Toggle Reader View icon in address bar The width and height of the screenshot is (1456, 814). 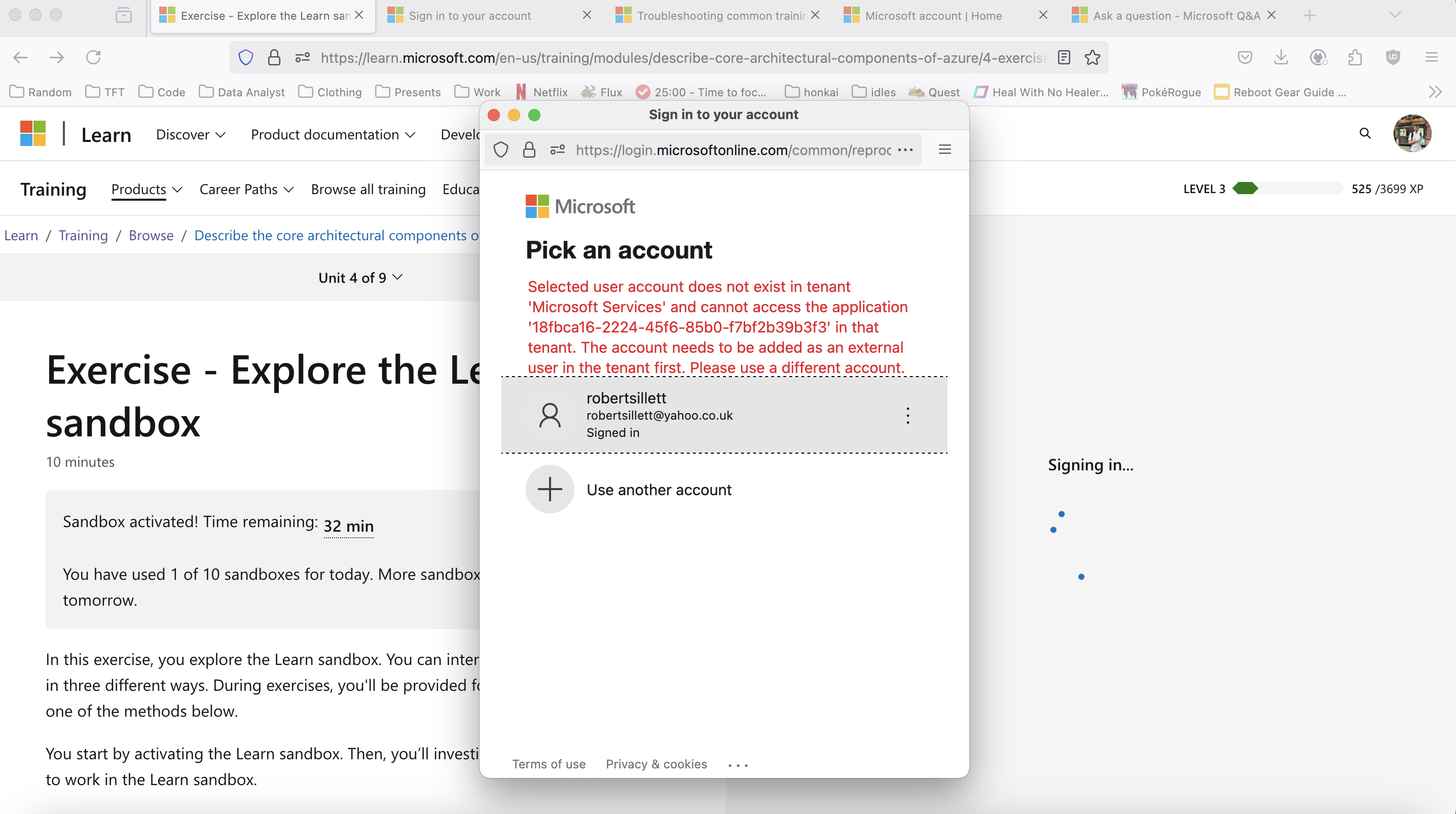pyautogui.click(x=1064, y=57)
